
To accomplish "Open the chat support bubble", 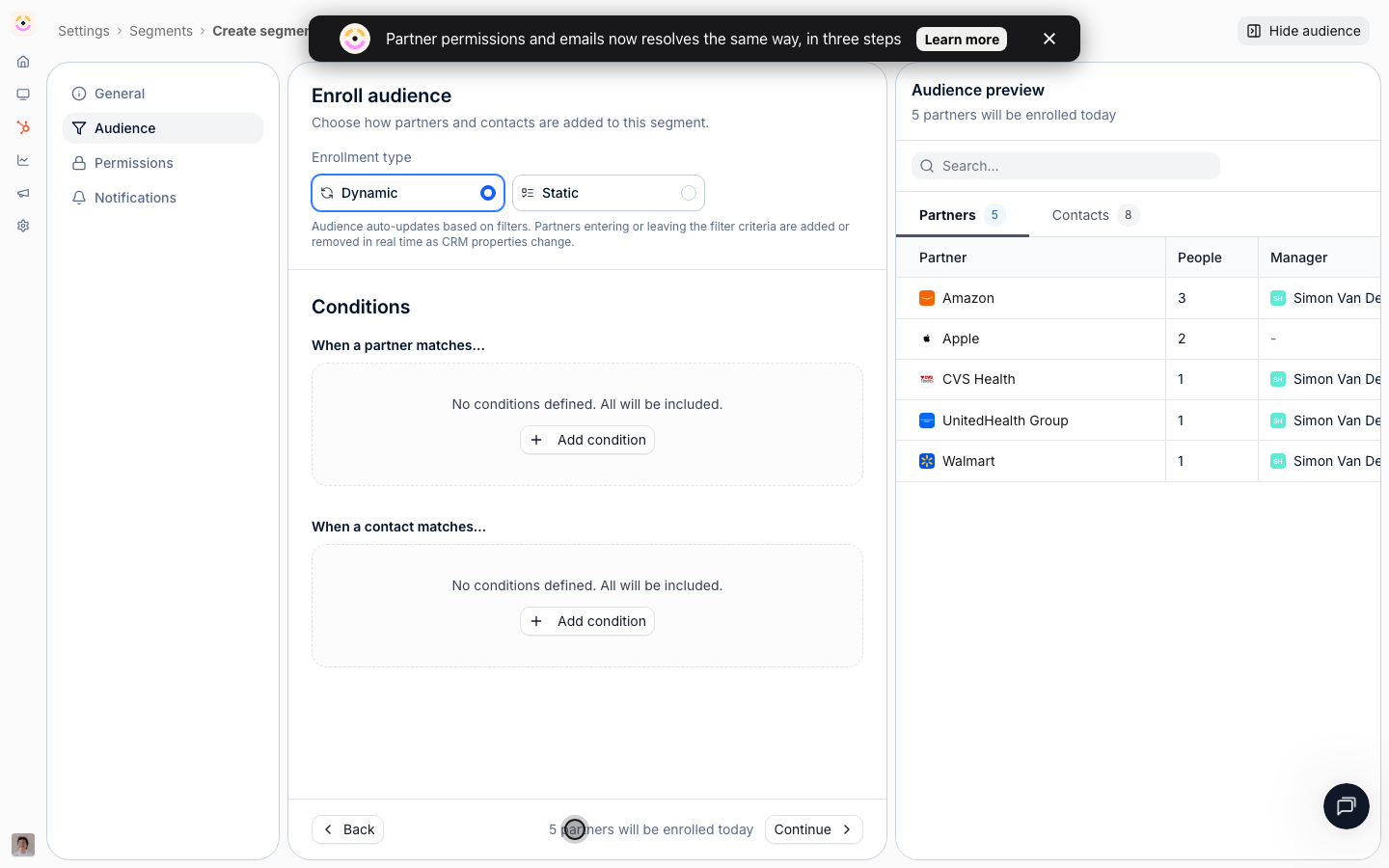I will coord(1347,806).
